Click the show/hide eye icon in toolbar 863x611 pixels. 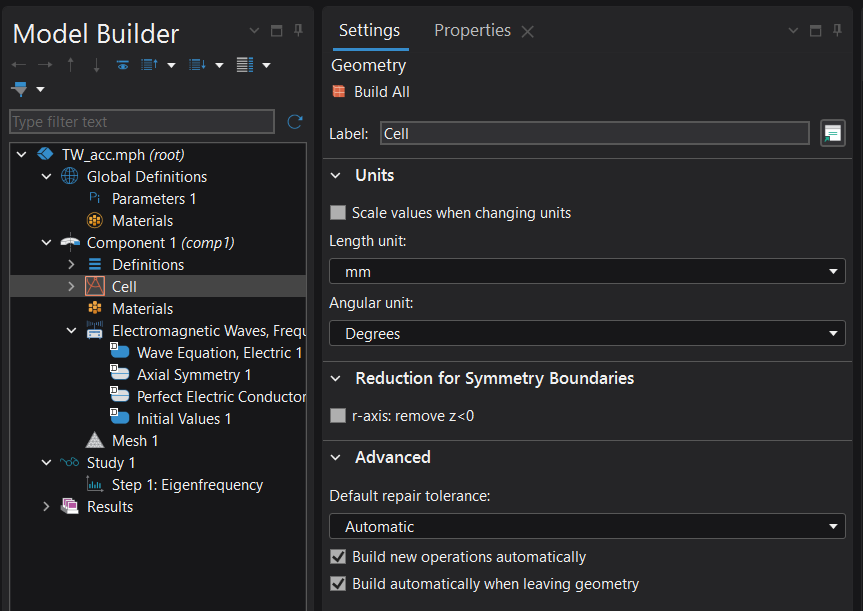pos(122,65)
